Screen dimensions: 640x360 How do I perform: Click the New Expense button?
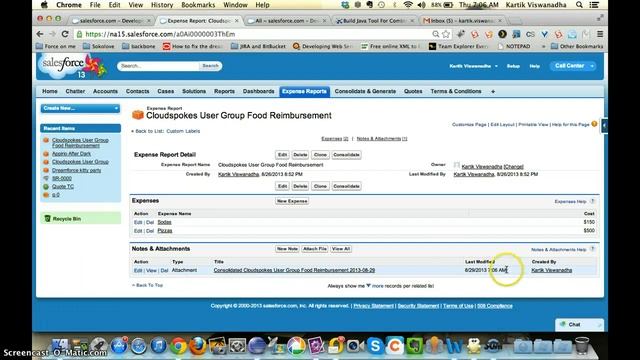coord(292,201)
